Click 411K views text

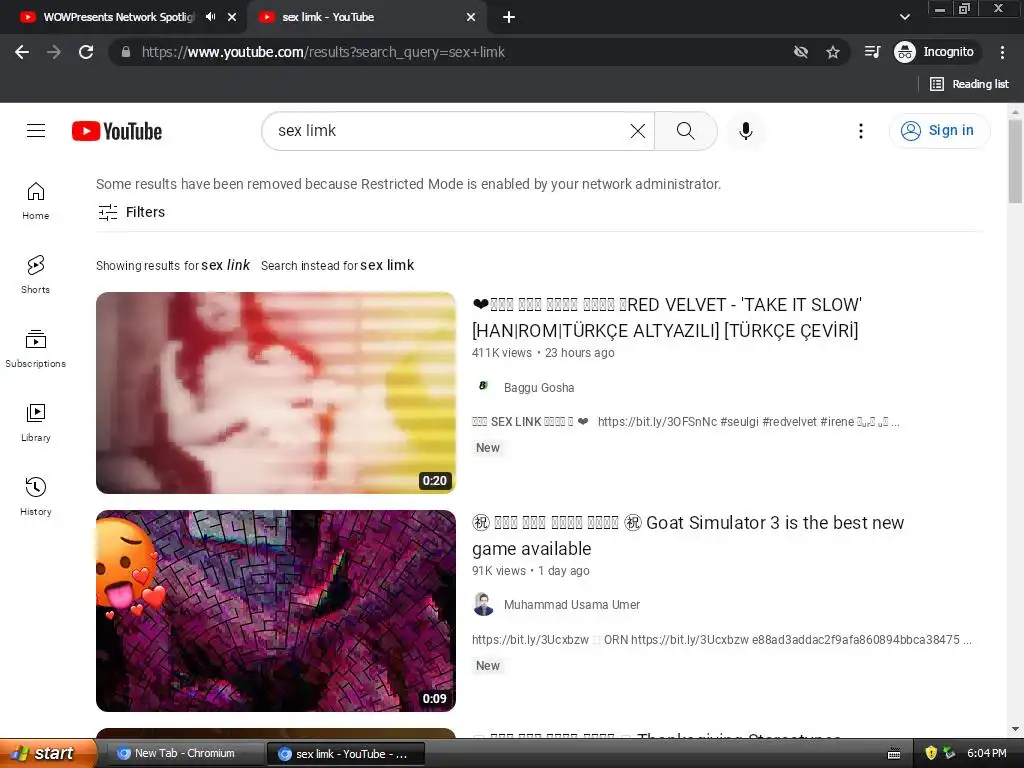point(502,353)
